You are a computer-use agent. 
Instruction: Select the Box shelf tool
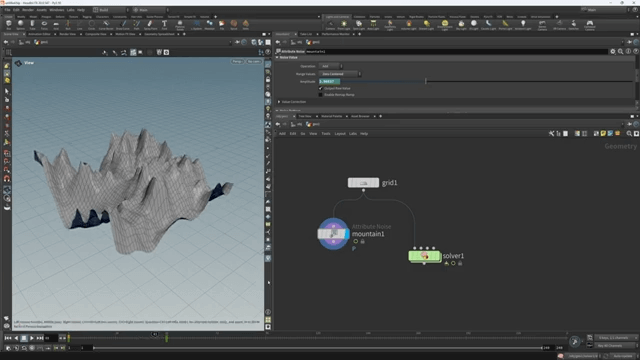click(x=9, y=24)
